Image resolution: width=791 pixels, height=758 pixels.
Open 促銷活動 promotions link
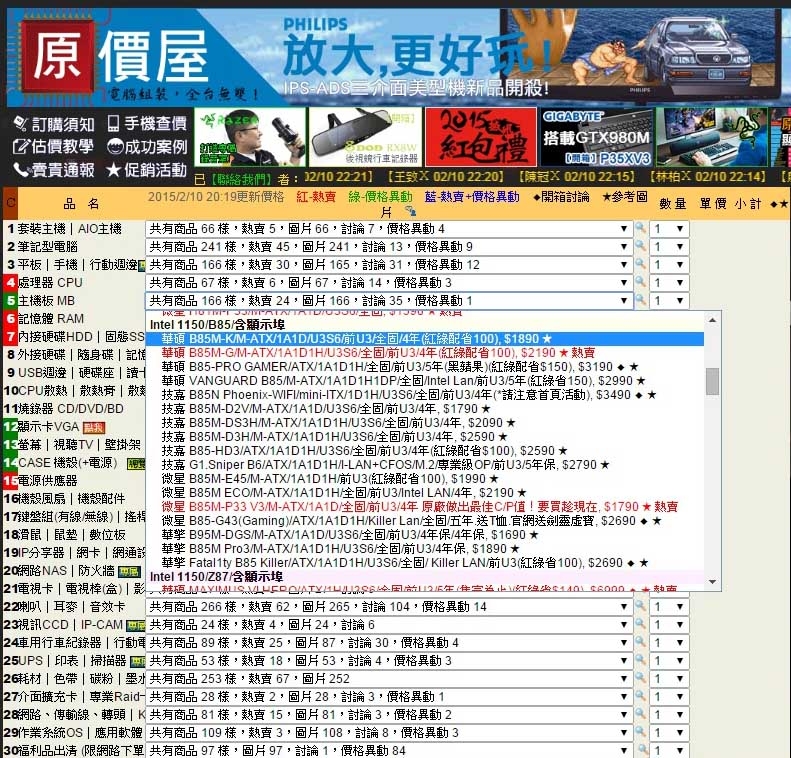pyautogui.click(x=147, y=170)
